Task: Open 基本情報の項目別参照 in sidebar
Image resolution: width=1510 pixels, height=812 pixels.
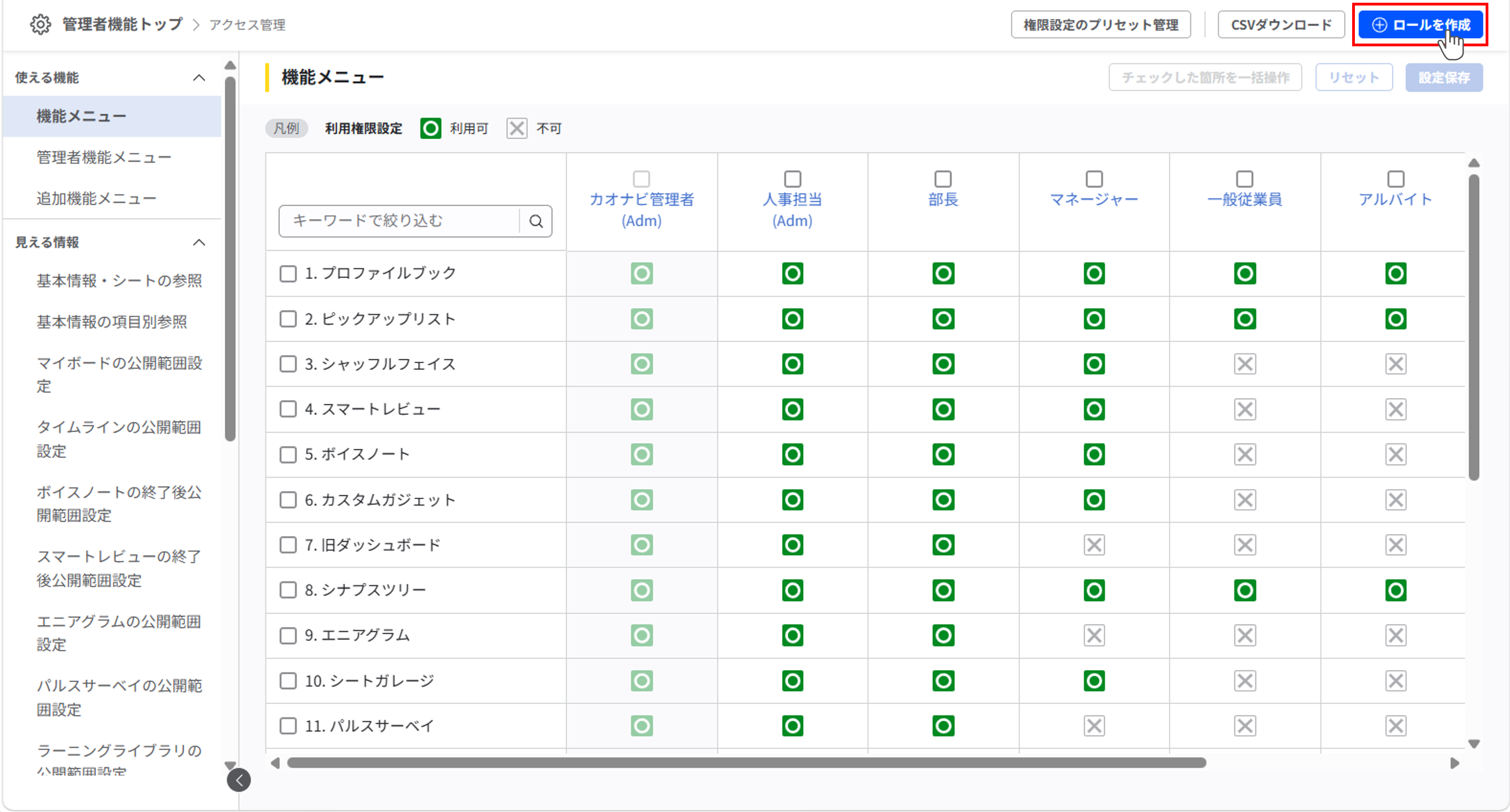Action: click(112, 322)
